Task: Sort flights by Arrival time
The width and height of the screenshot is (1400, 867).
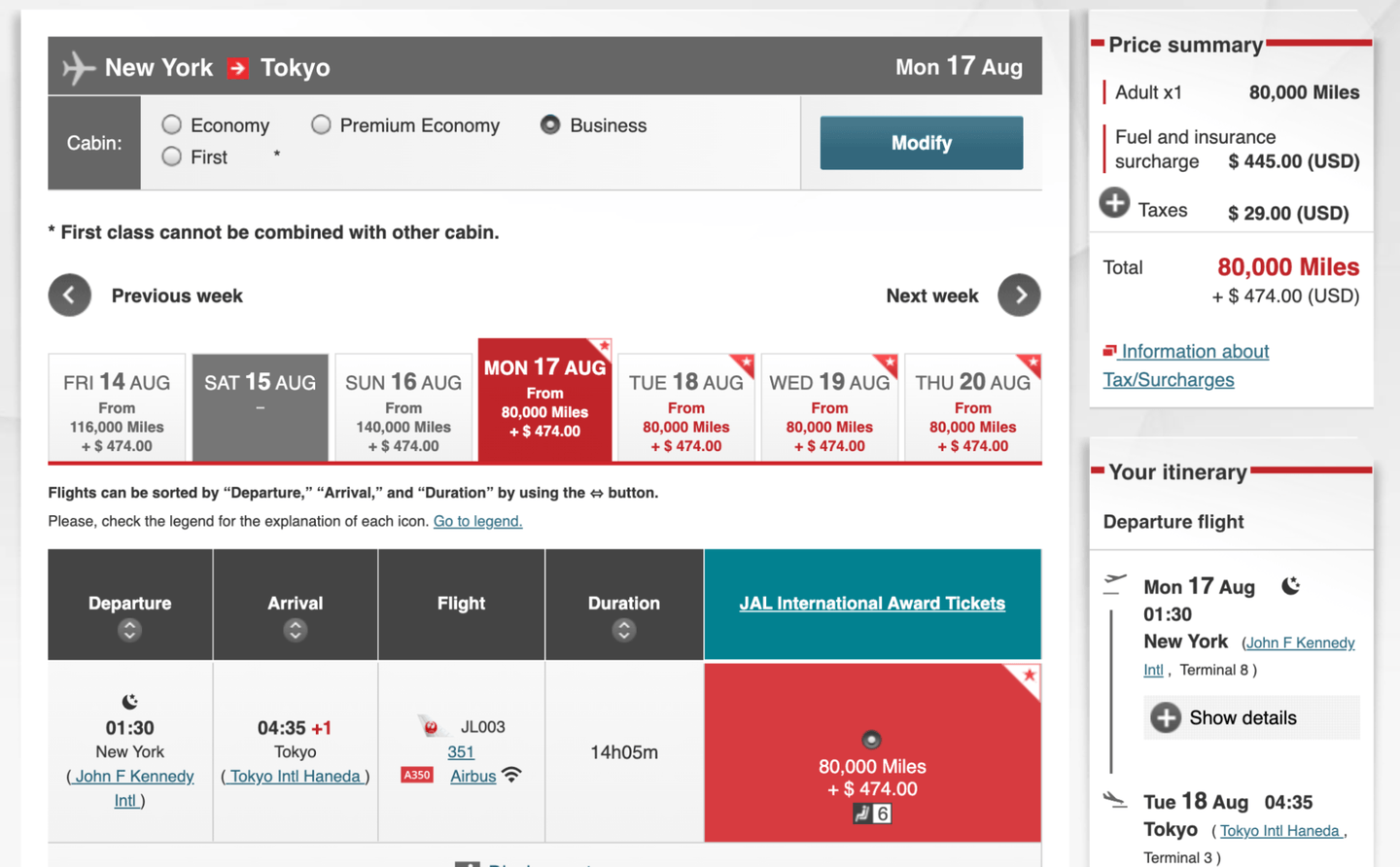Action: (x=296, y=630)
